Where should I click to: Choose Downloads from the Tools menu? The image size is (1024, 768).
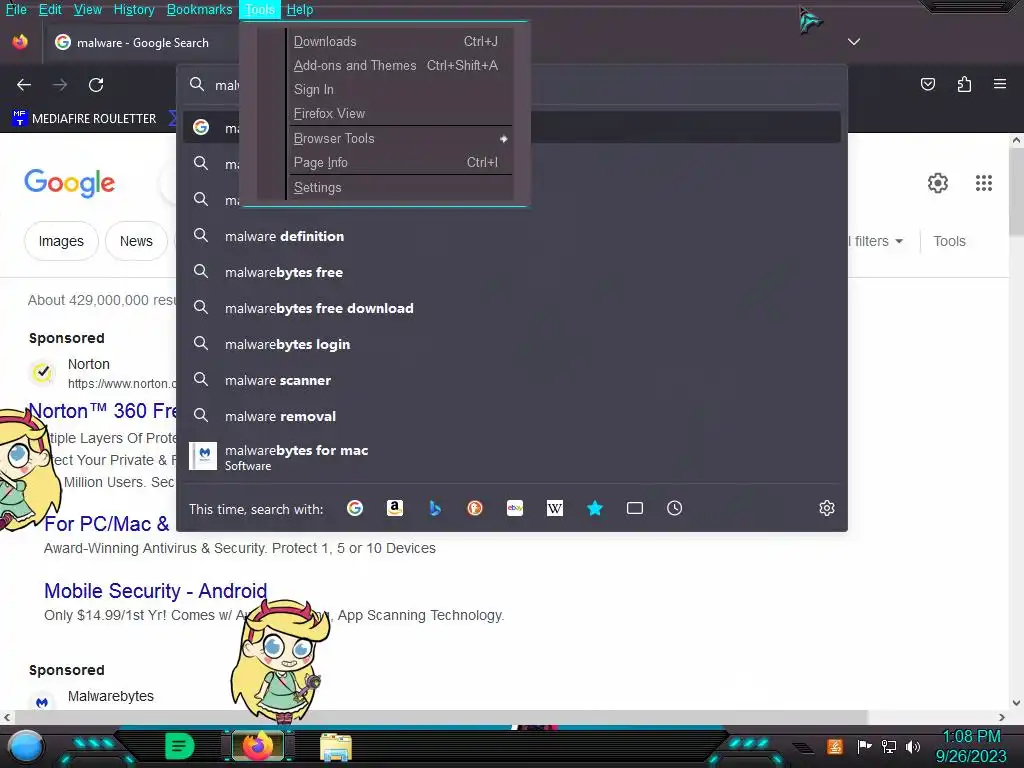[x=400, y=41]
